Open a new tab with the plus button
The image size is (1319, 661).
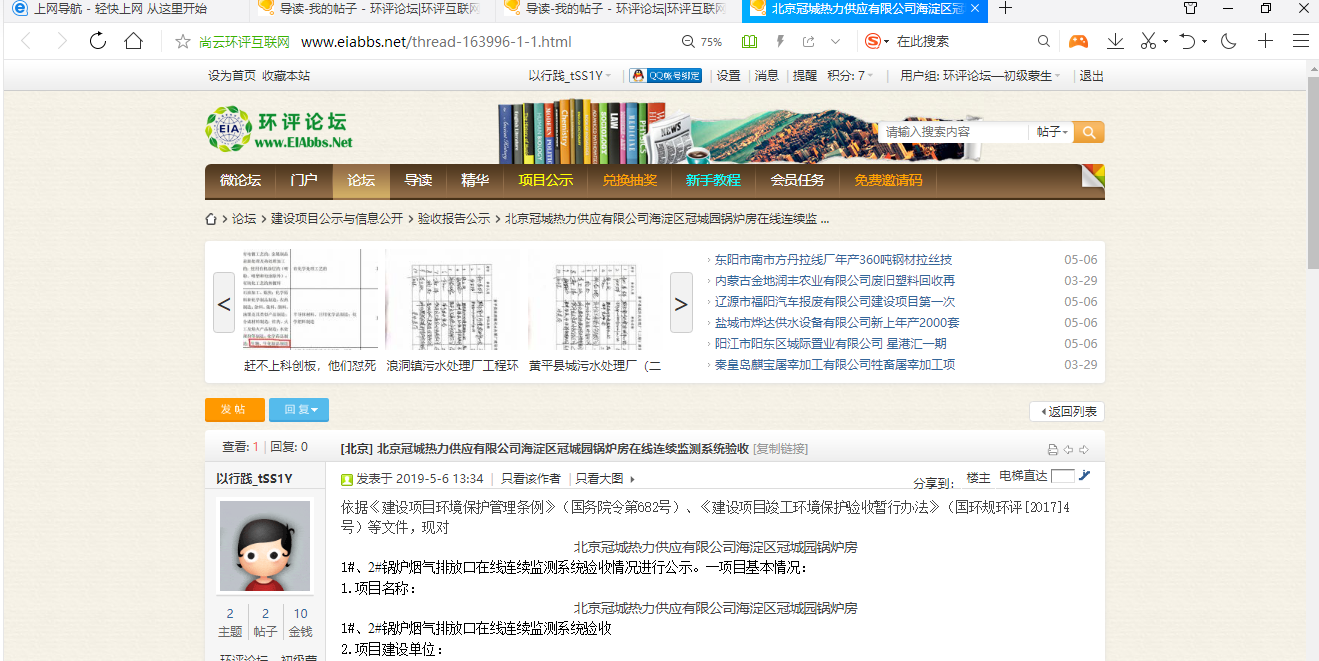1006,9
